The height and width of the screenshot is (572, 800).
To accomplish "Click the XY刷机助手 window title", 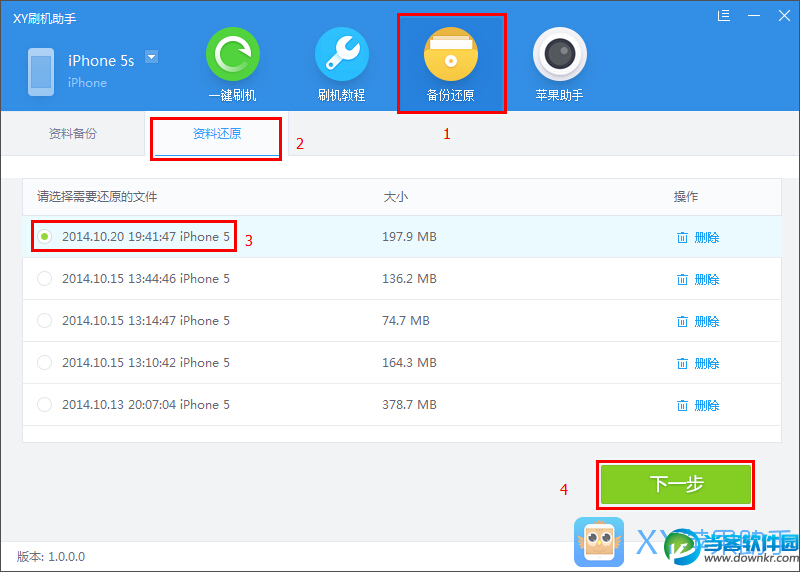I will (x=44, y=19).
